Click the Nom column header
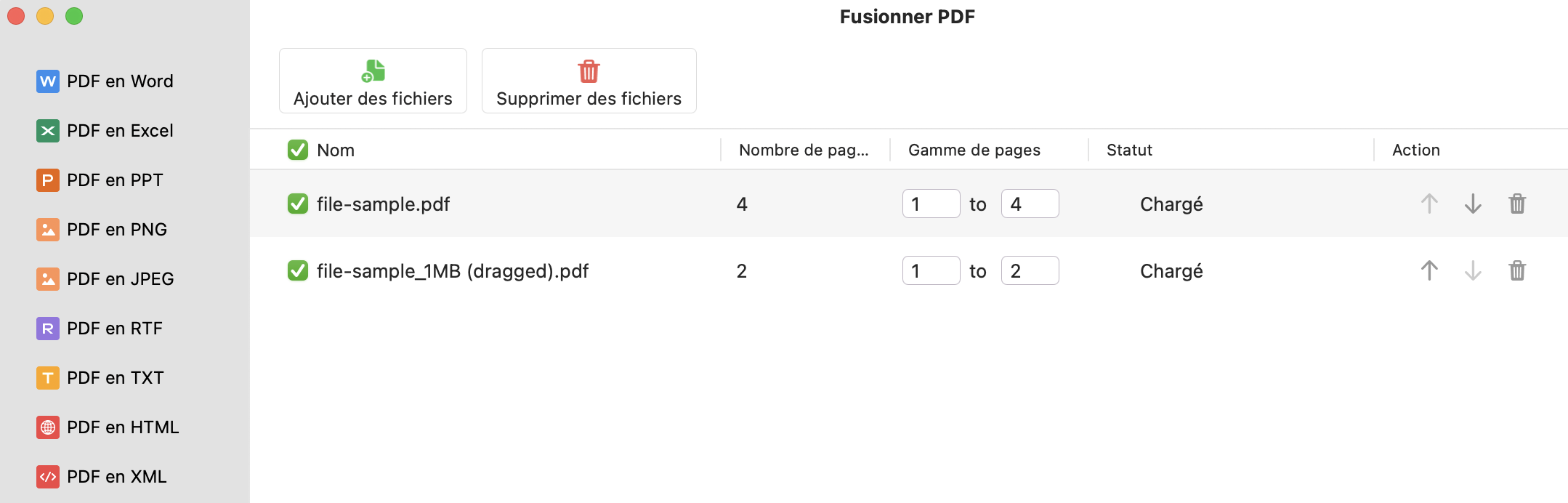This screenshot has width=1568, height=503. tap(335, 150)
